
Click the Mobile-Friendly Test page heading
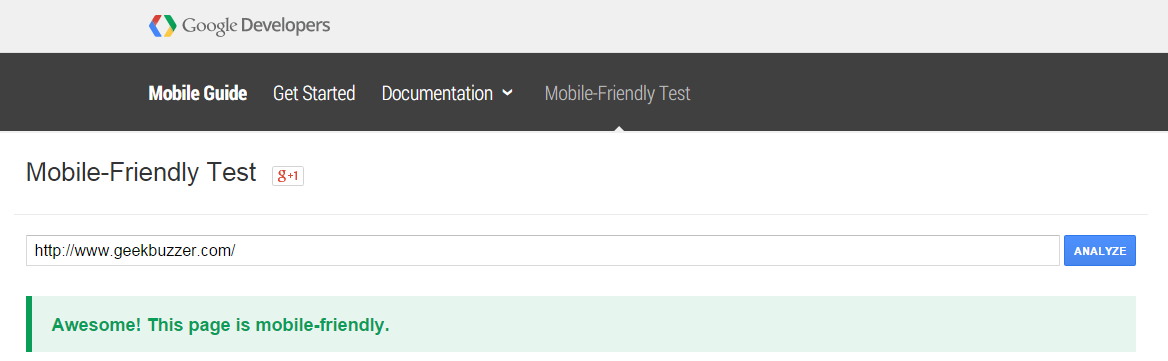point(141,173)
